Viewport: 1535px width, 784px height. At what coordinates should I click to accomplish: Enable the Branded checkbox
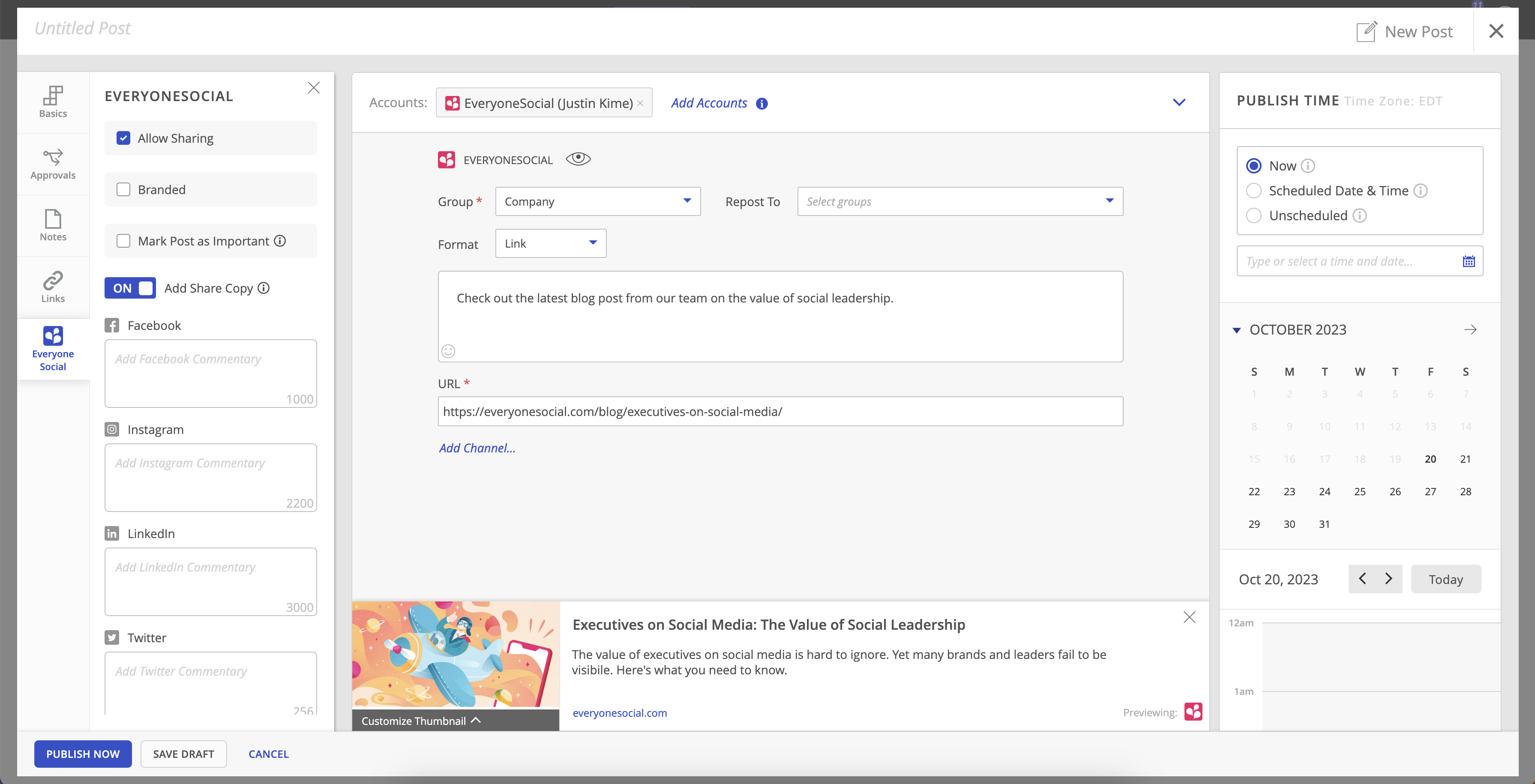pos(123,189)
